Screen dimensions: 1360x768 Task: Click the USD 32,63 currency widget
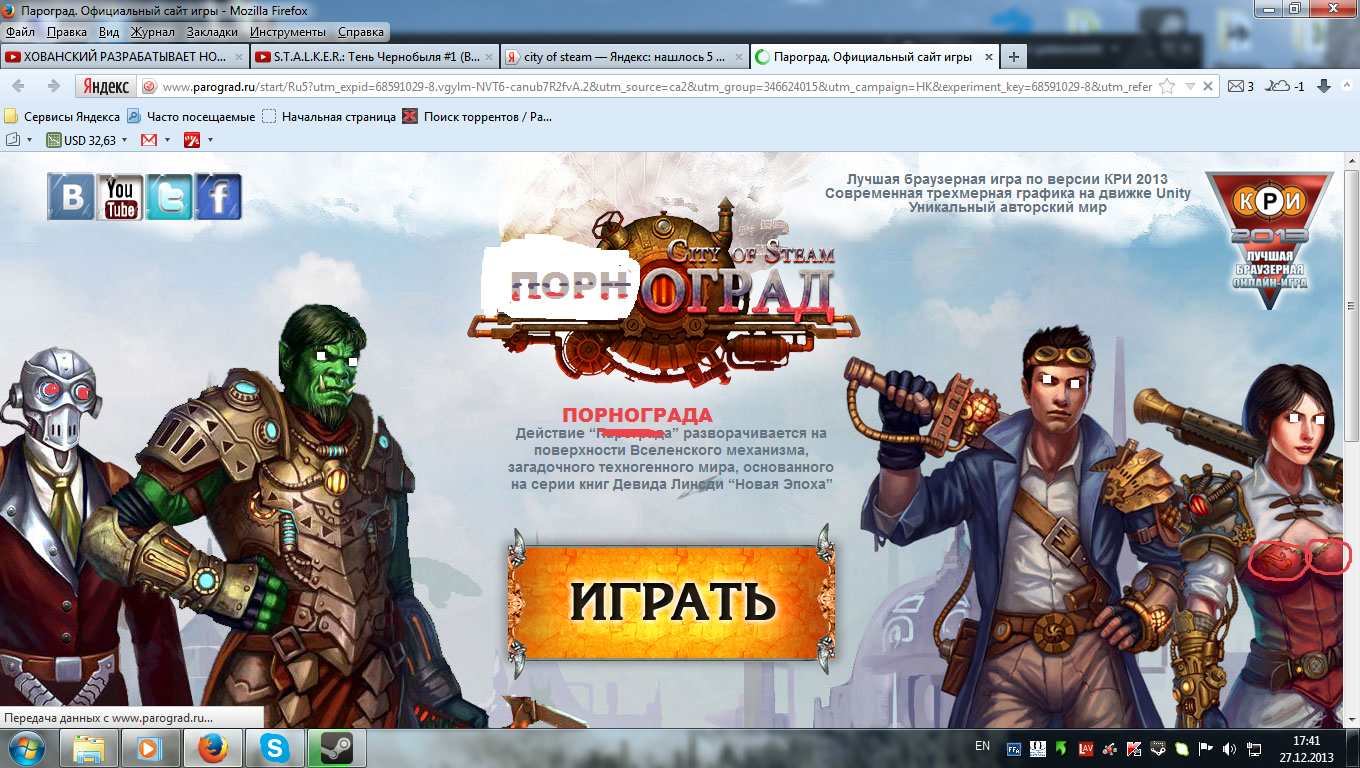(81, 140)
